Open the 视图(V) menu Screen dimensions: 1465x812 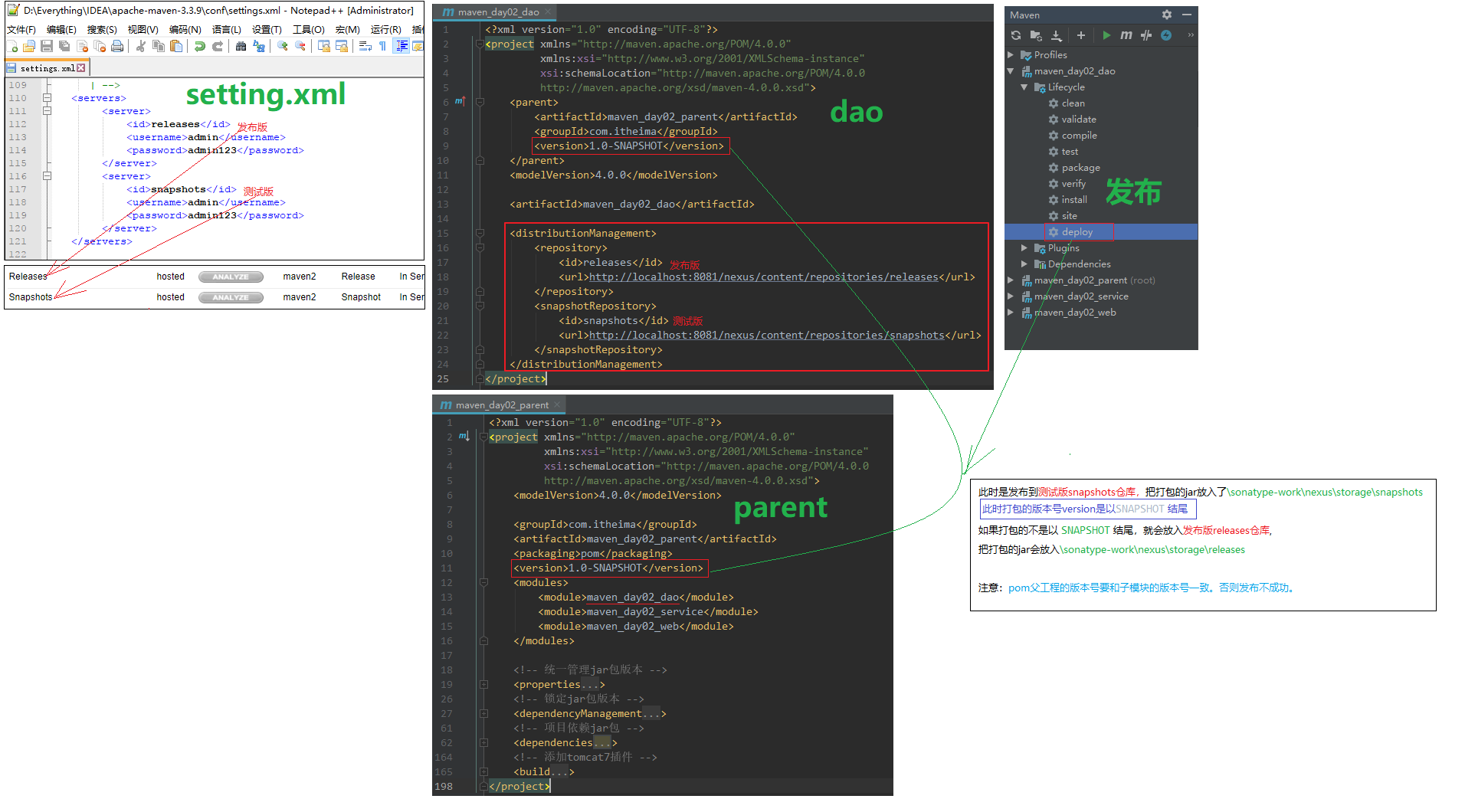click(x=143, y=29)
